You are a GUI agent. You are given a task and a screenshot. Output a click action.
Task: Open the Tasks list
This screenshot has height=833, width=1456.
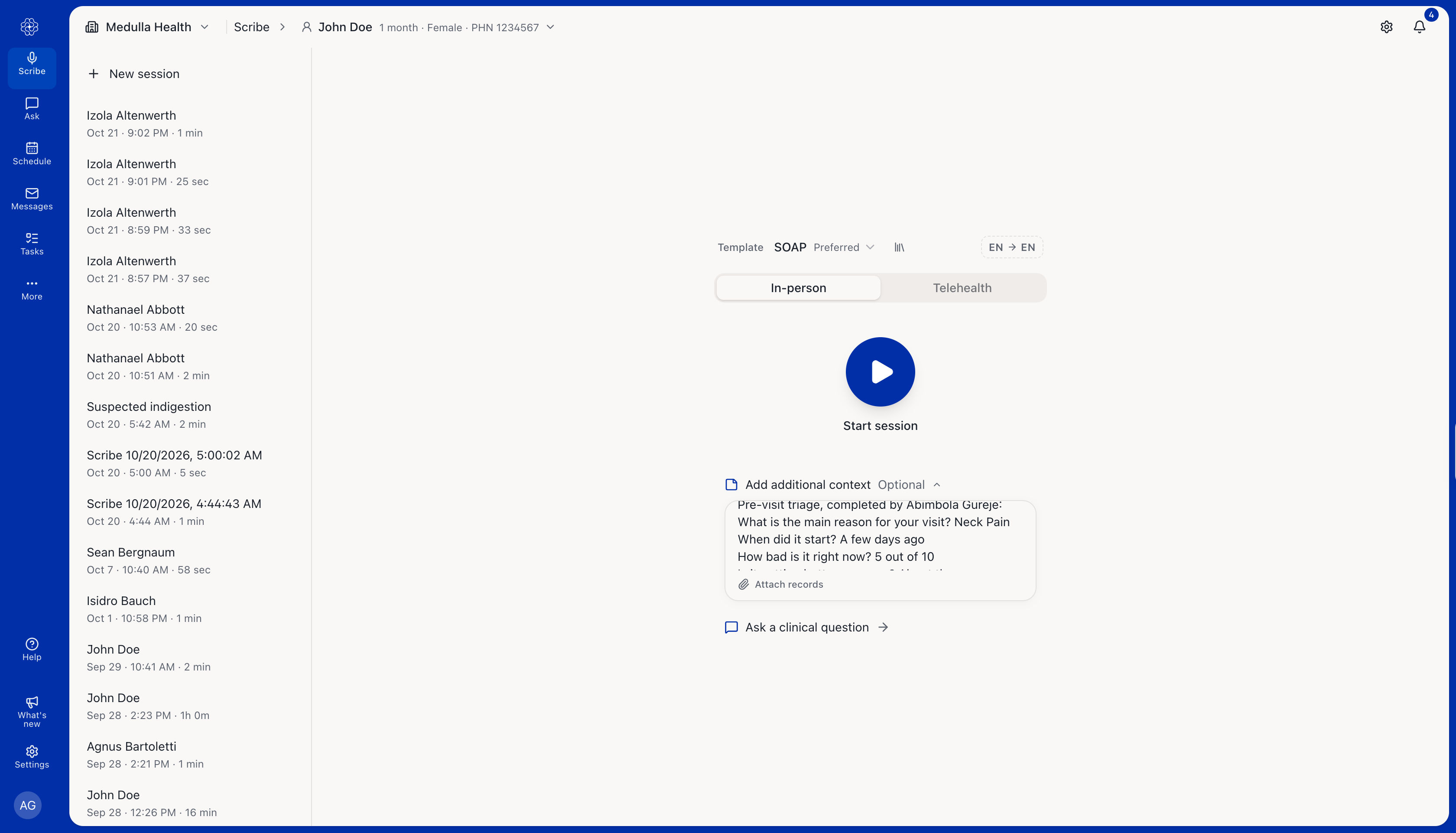pos(32,244)
